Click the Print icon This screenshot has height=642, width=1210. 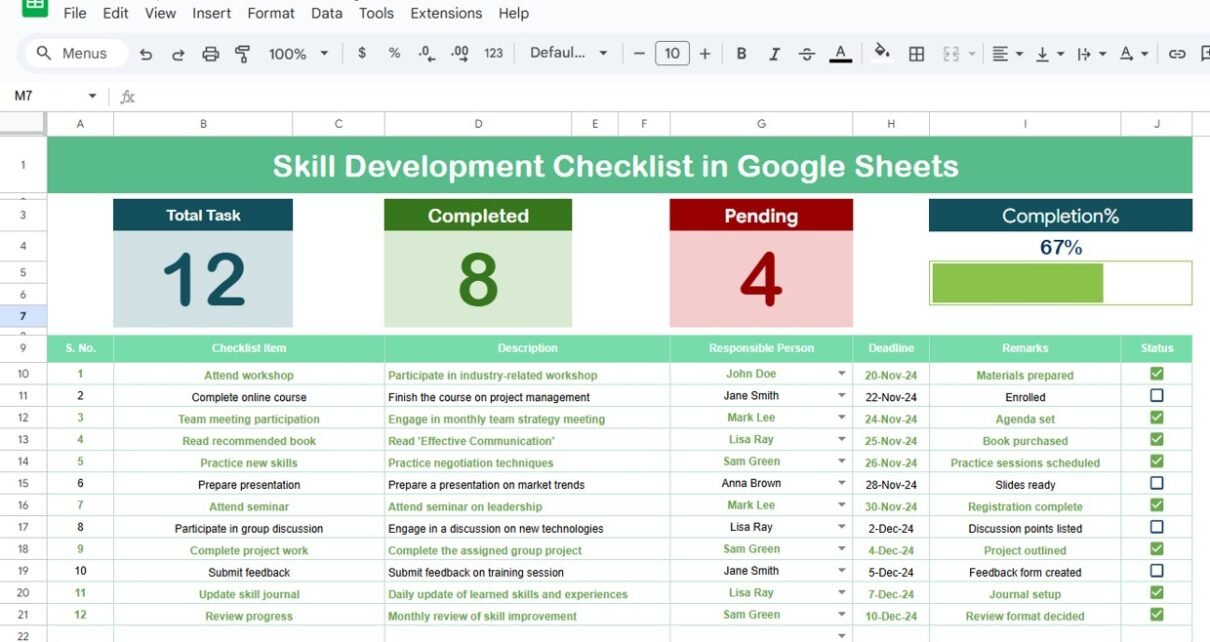(210, 54)
